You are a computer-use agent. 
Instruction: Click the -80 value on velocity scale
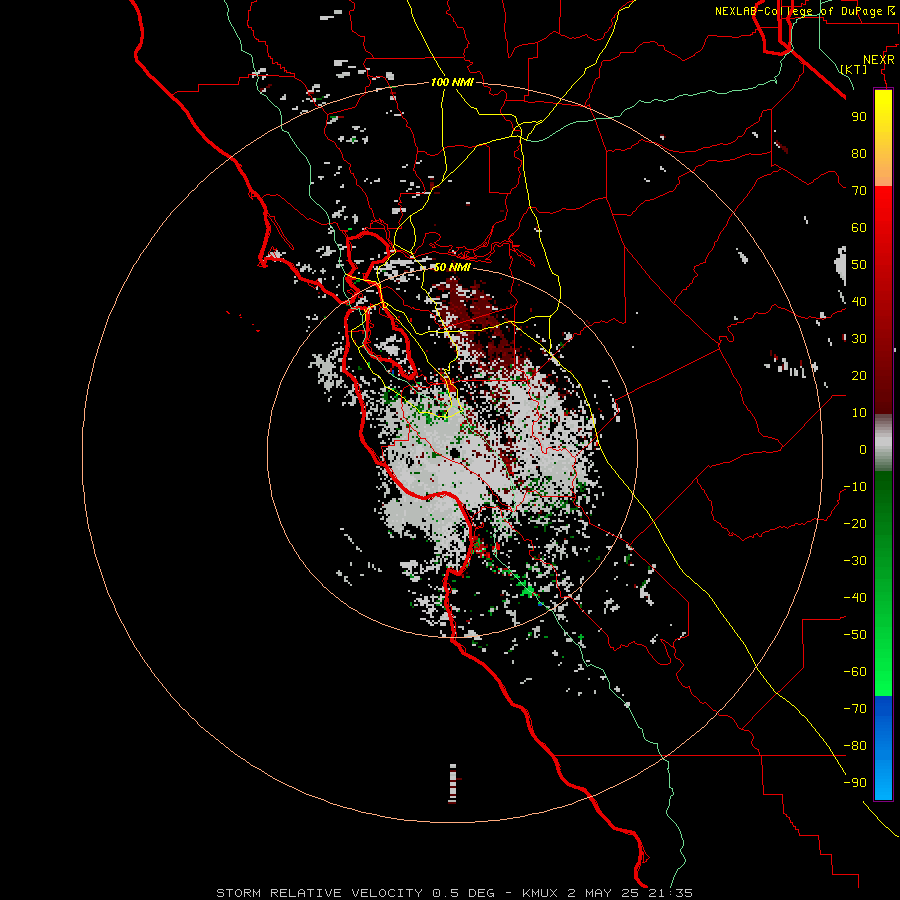855,746
